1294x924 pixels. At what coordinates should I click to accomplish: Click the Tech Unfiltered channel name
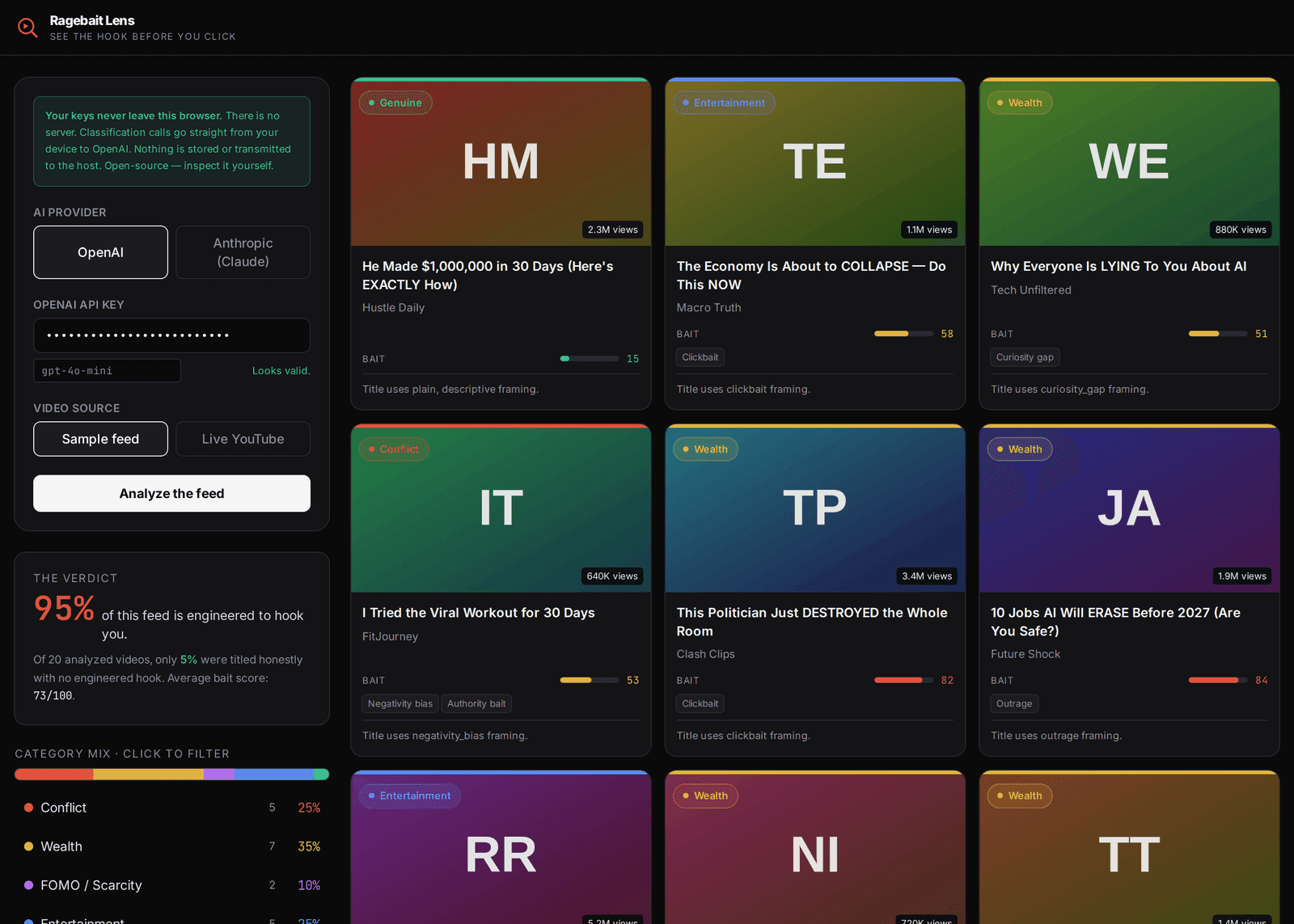(1031, 289)
